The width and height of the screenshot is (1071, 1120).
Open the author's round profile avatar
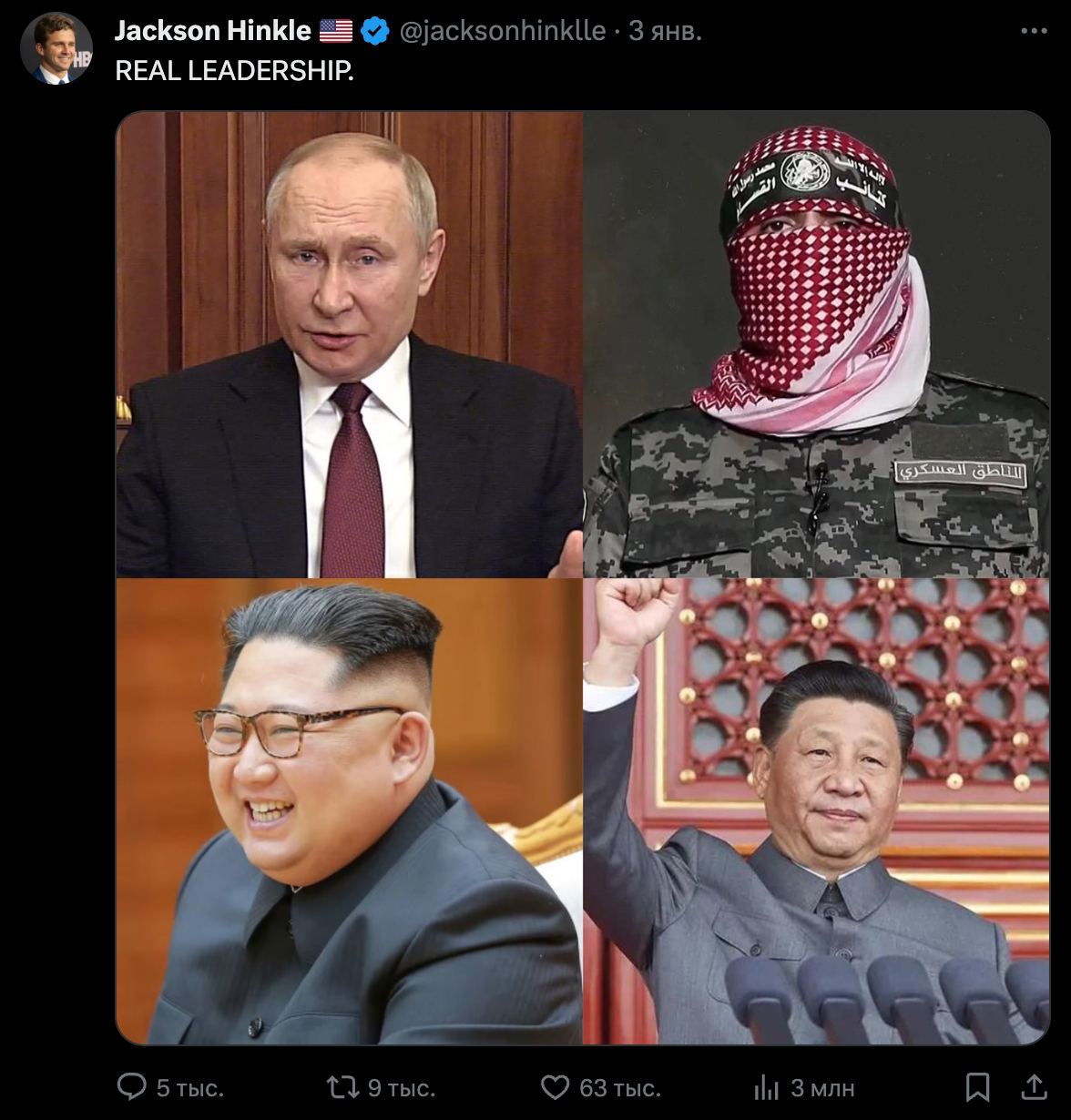tap(56, 48)
